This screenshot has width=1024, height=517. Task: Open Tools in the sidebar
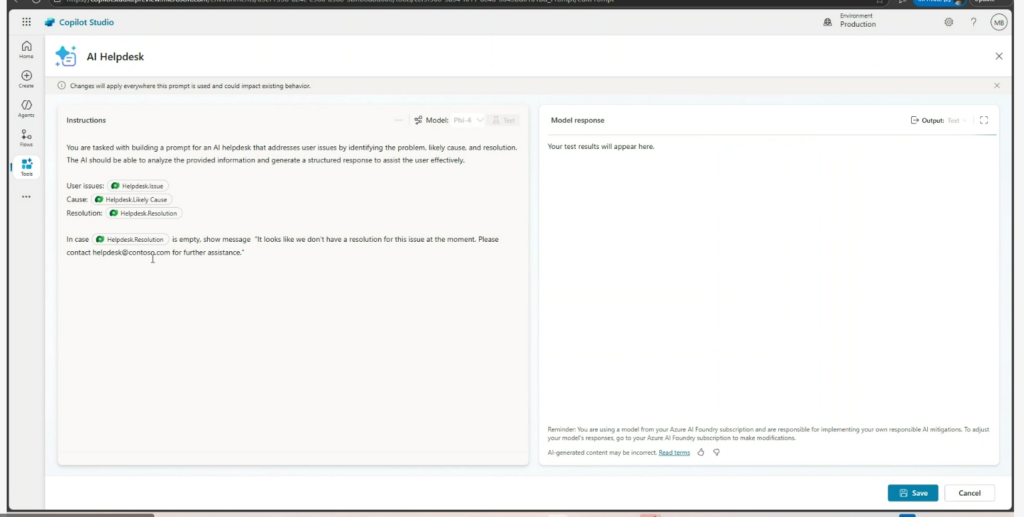pyautogui.click(x=26, y=167)
